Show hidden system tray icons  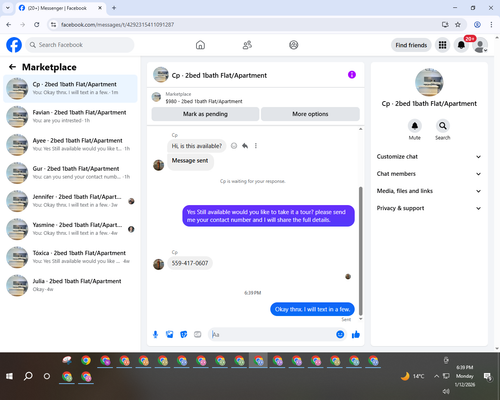click(436, 376)
